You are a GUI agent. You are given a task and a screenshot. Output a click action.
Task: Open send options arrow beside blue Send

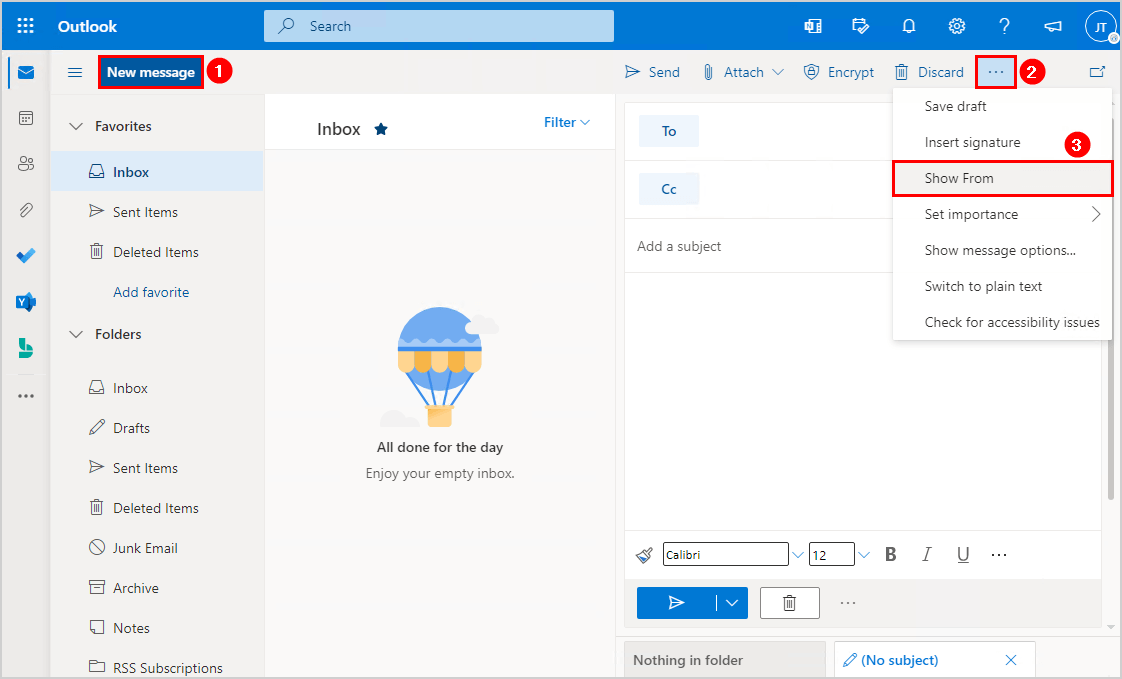coord(732,602)
